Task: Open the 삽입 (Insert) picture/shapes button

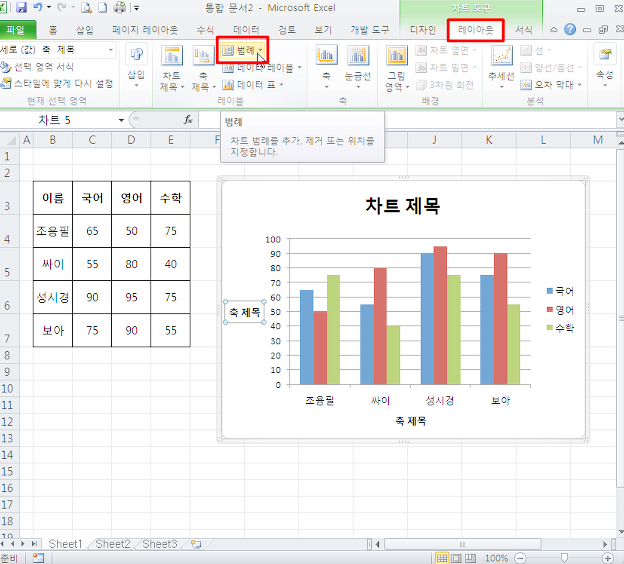Action: pyautogui.click(x=136, y=66)
